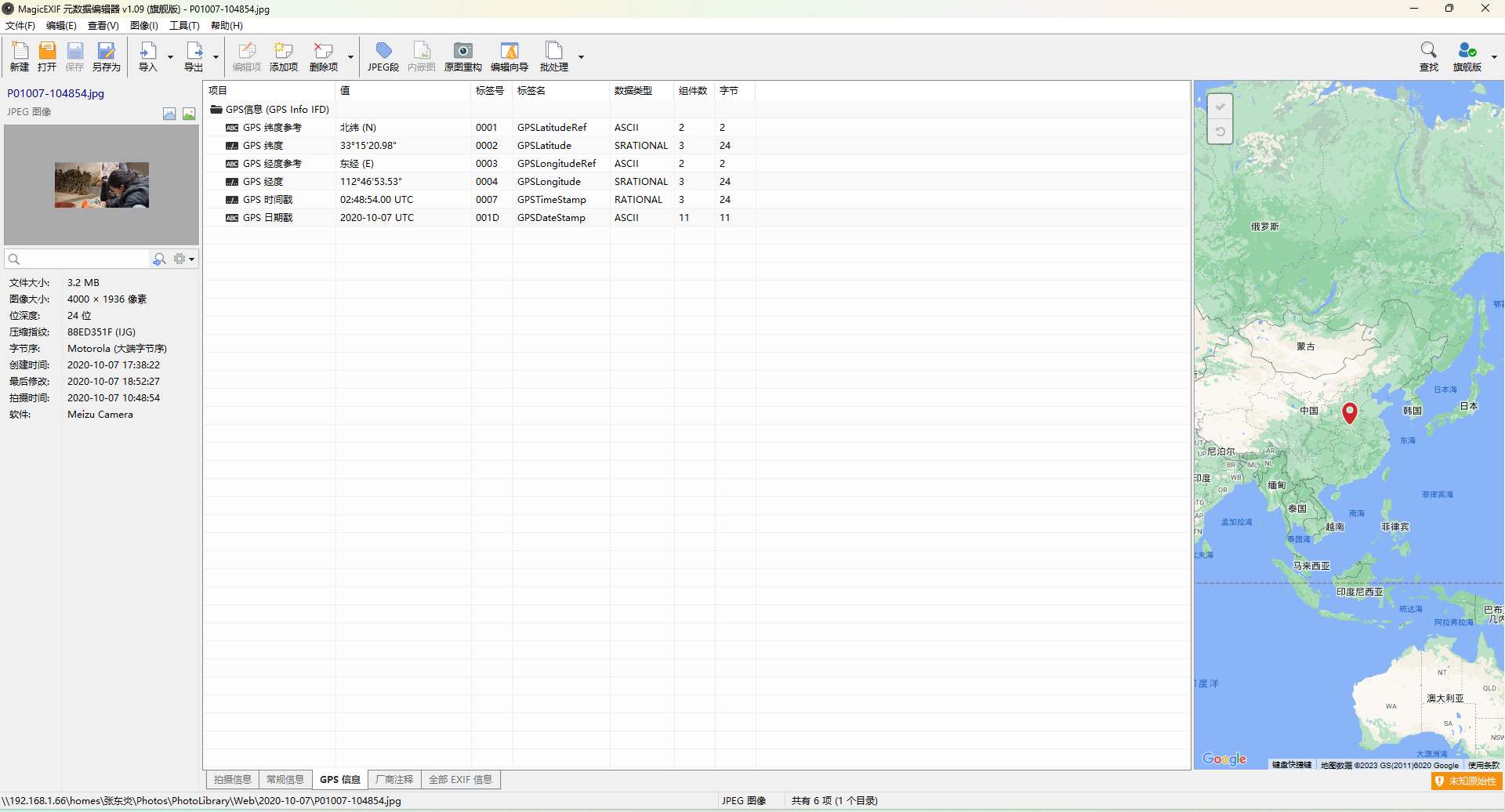Select the 添加项 (Add item) icon
1505x812 pixels.
284,56
